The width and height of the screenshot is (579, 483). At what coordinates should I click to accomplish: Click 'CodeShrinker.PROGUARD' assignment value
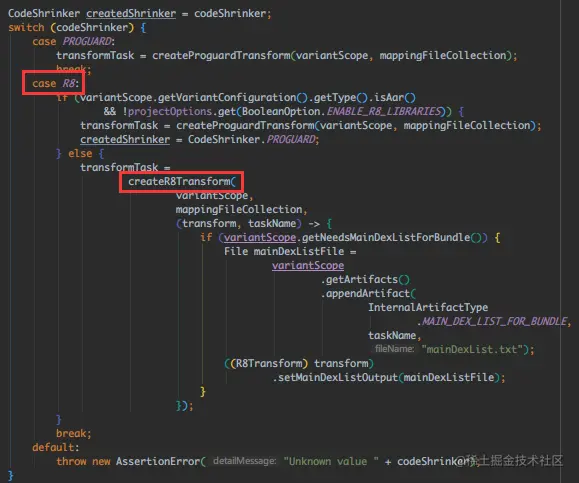253,140
